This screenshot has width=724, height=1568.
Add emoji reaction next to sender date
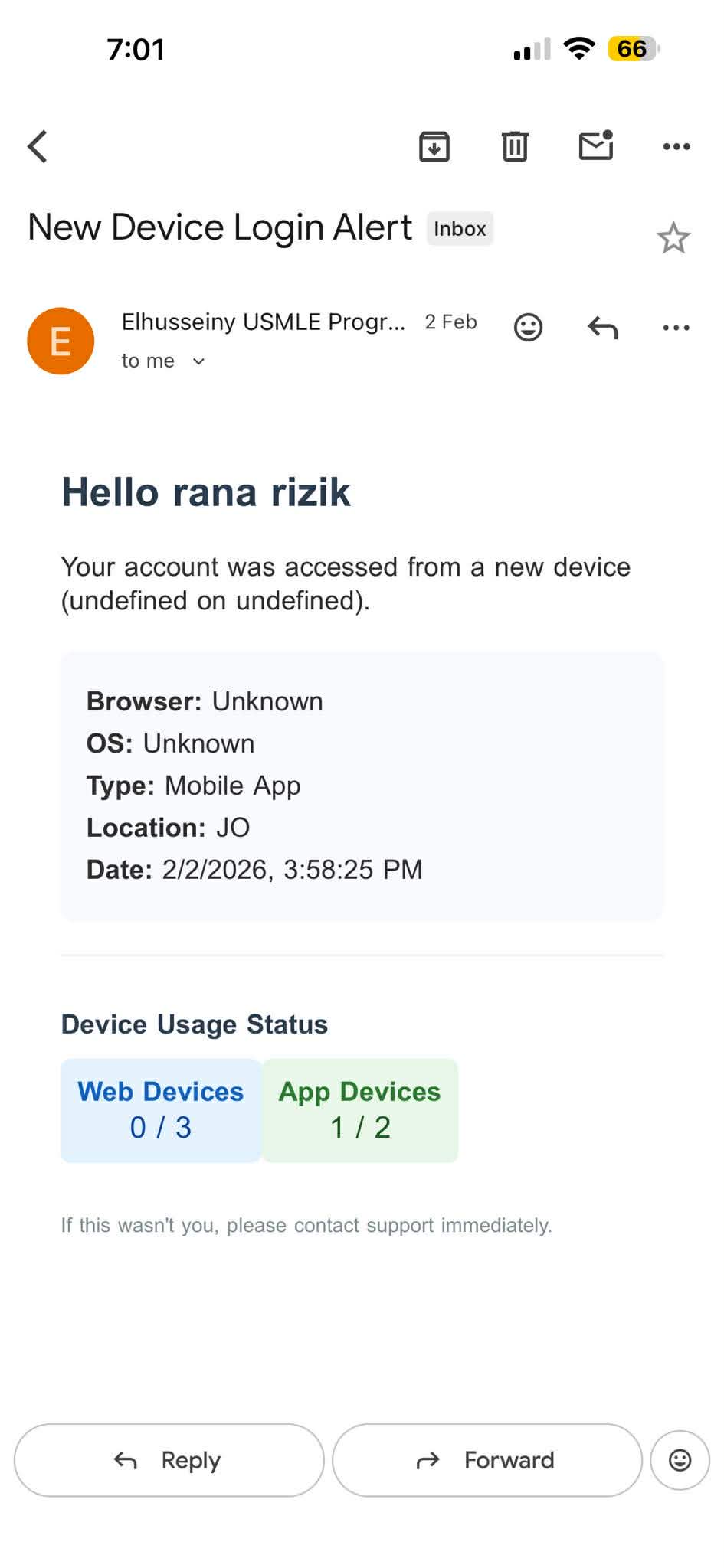point(528,327)
